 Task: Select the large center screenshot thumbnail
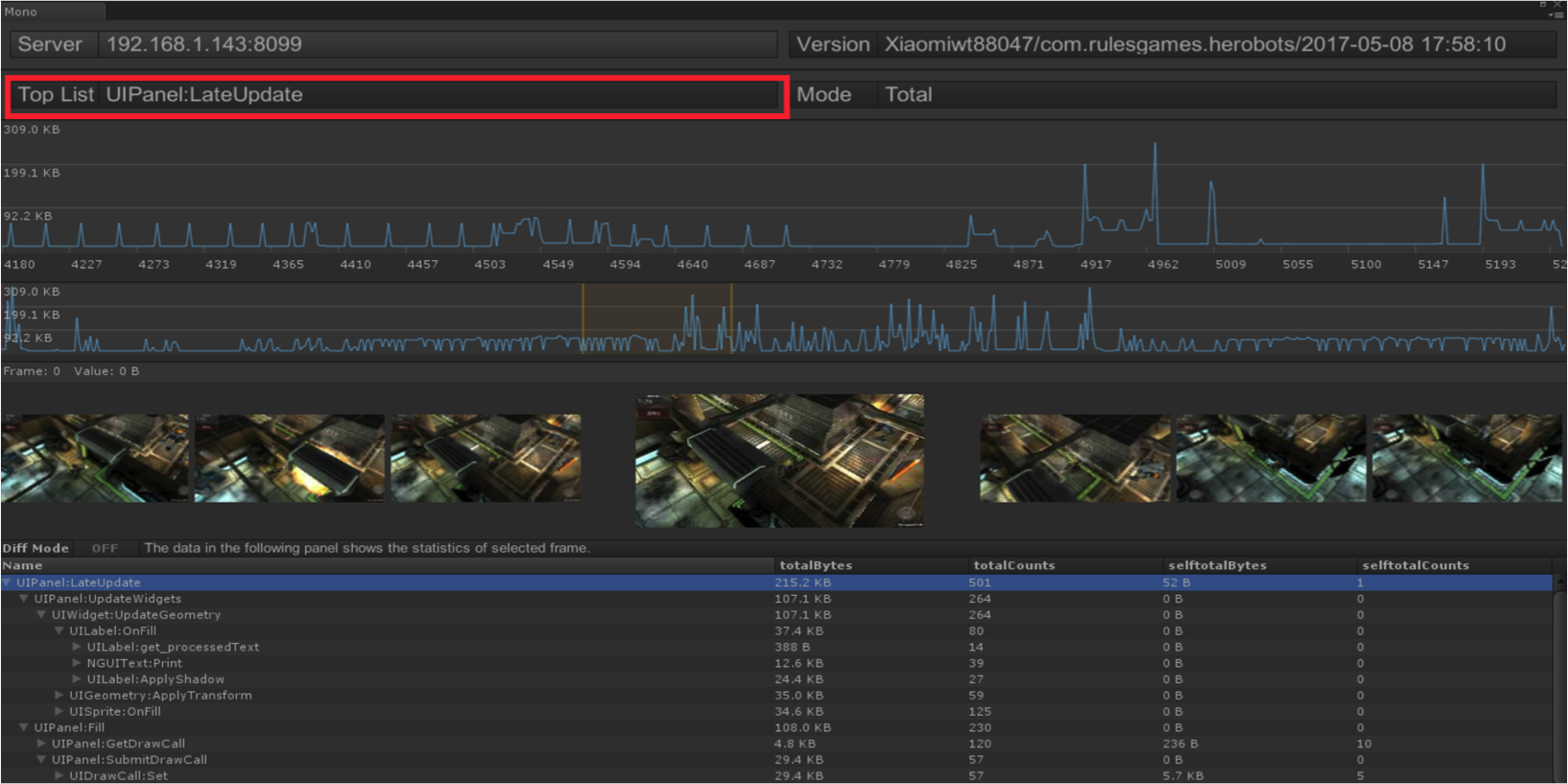(x=779, y=460)
